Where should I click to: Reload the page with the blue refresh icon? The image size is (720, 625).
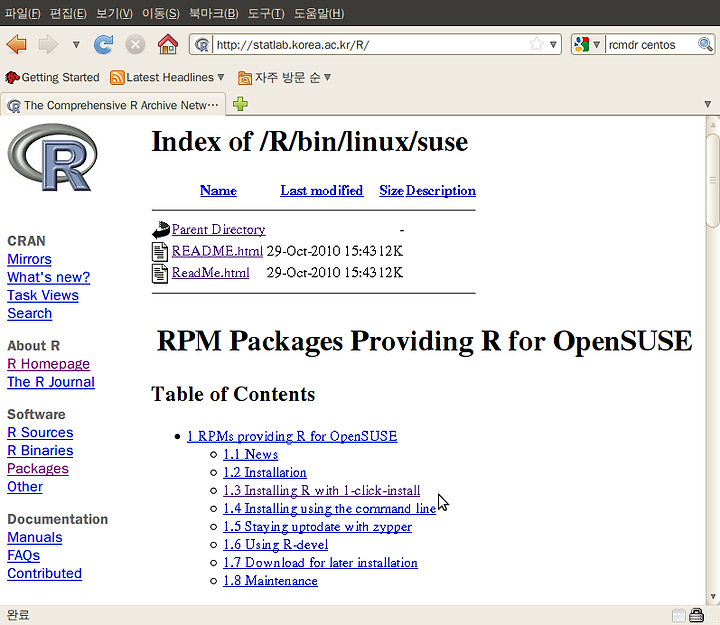point(103,45)
